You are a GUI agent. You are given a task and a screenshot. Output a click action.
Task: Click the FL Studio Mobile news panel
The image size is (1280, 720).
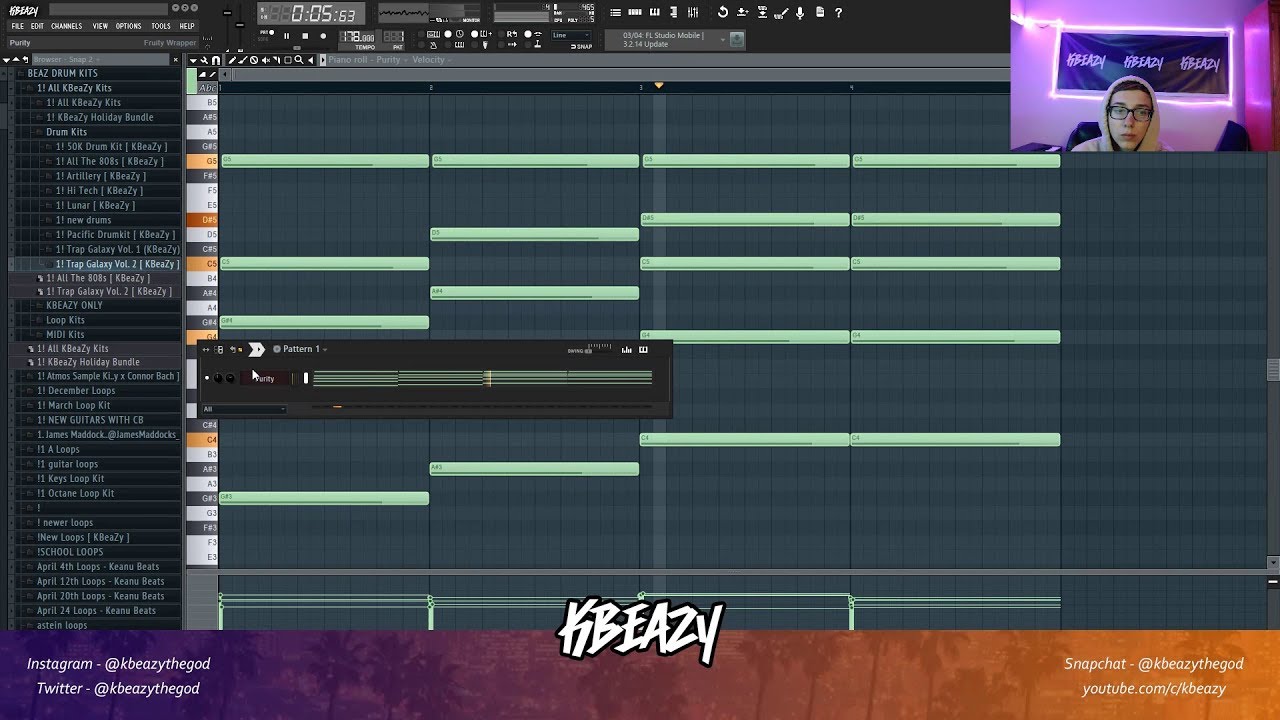point(675,39)
